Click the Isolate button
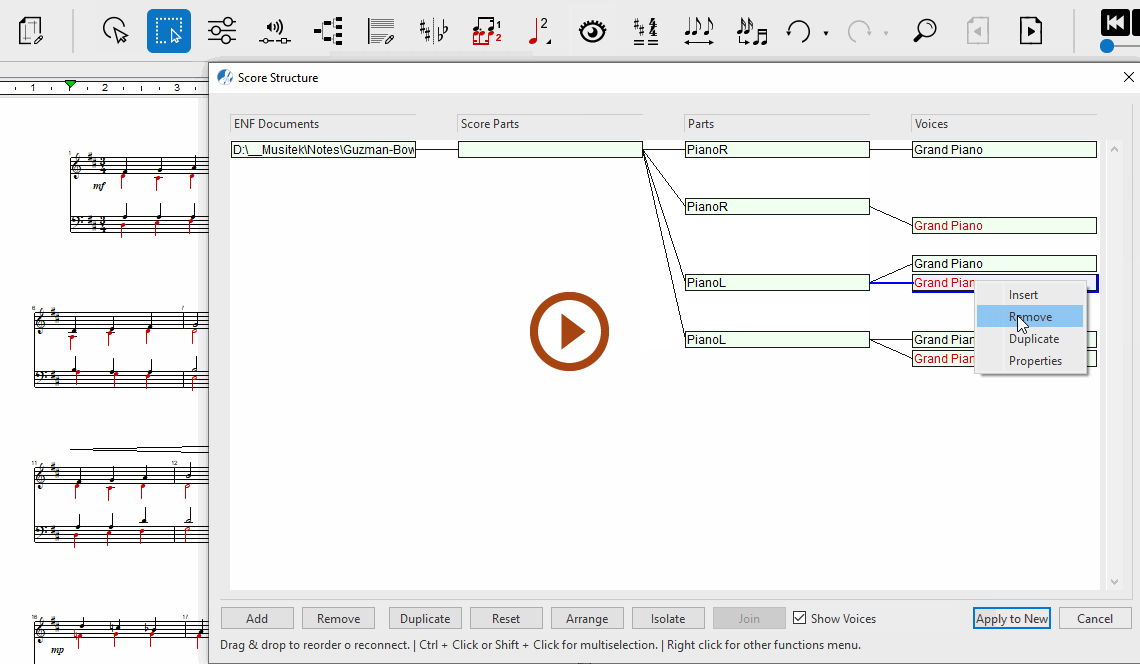Viewport: 1140px width, 664px height. pos(668,618)
